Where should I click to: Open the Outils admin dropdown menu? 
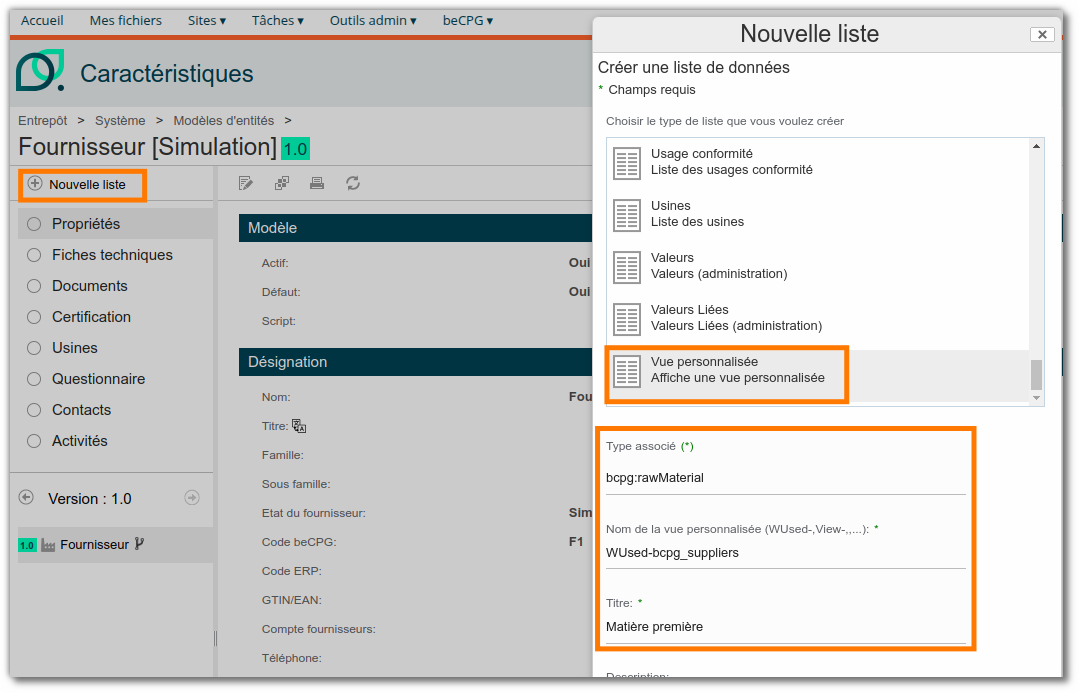click(373, 21)
